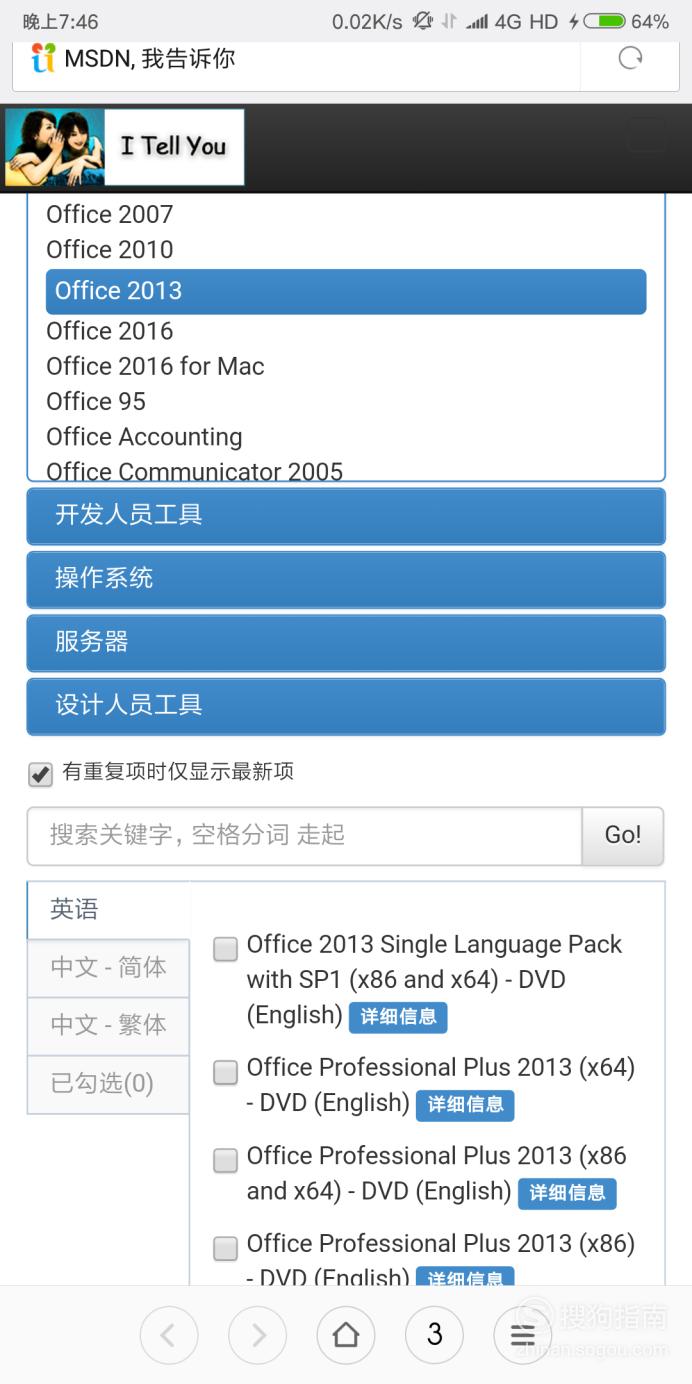Go to the browser home icon

pos(346,1335)
